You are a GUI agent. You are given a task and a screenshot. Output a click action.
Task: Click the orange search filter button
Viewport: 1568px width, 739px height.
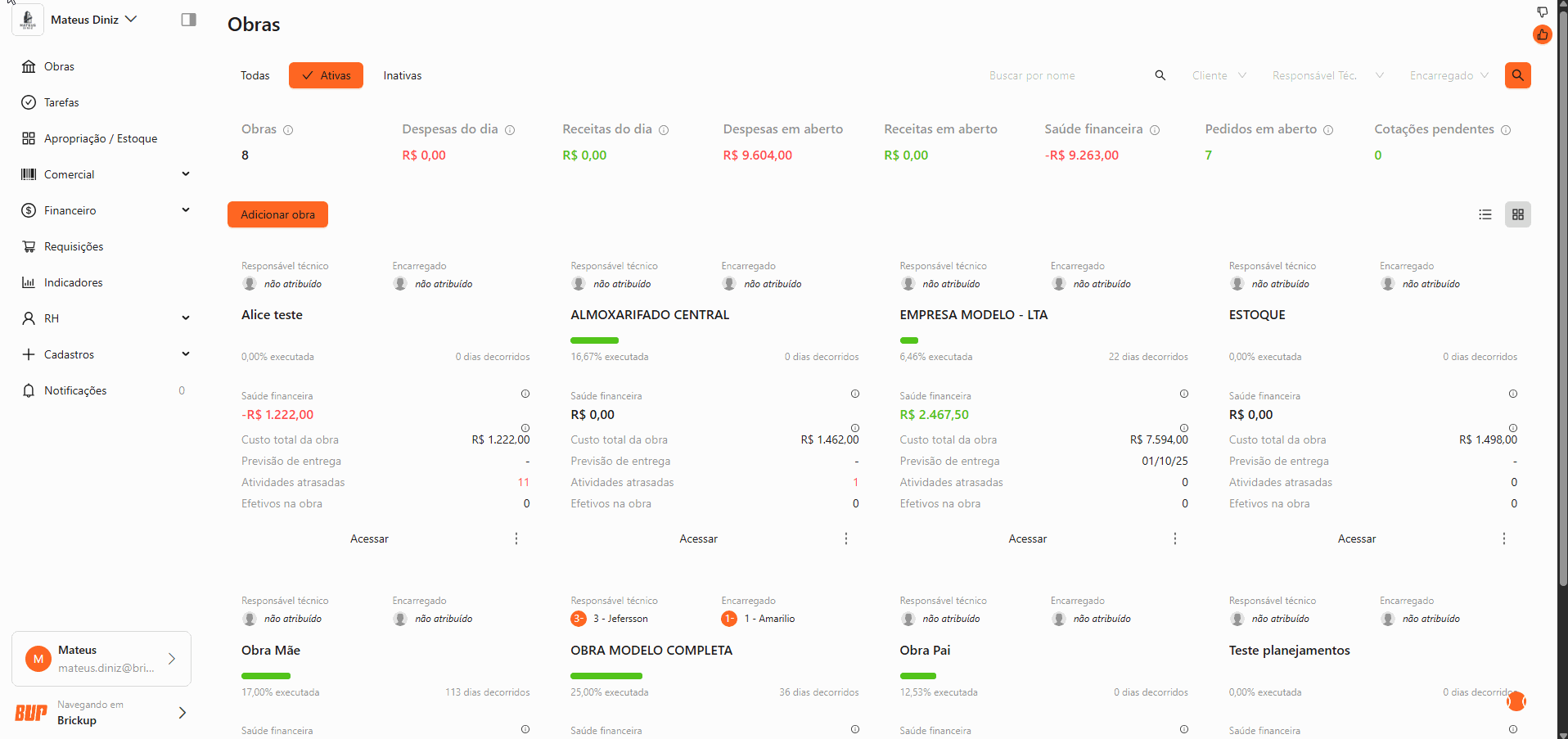1518,75
